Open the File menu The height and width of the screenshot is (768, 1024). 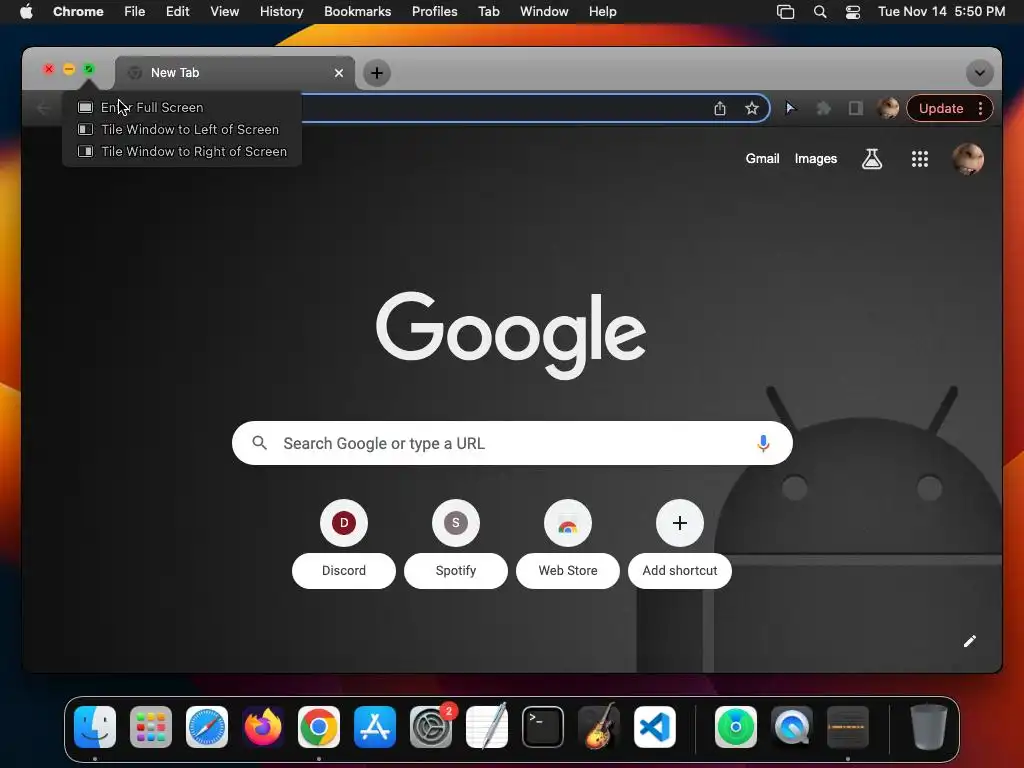tap(135, 12)
